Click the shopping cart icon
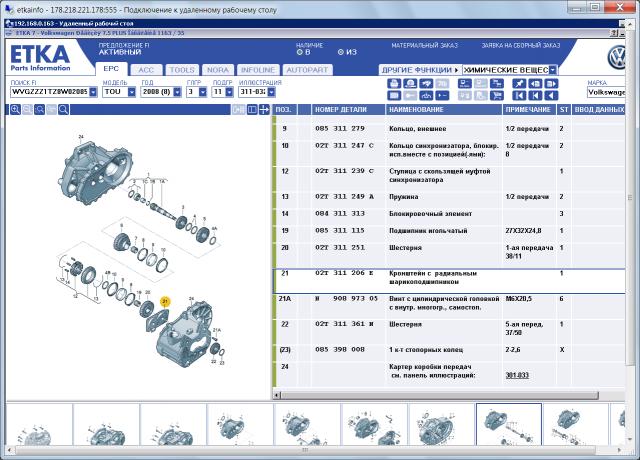Screen dimensions: 640x460 click(497, 96)
